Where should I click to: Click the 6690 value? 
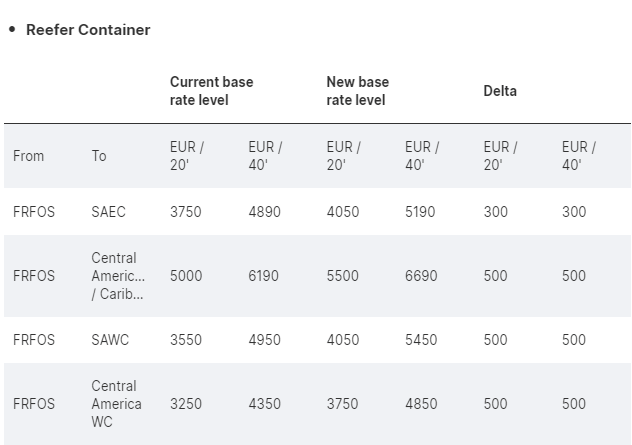click(x=421, y=276)
